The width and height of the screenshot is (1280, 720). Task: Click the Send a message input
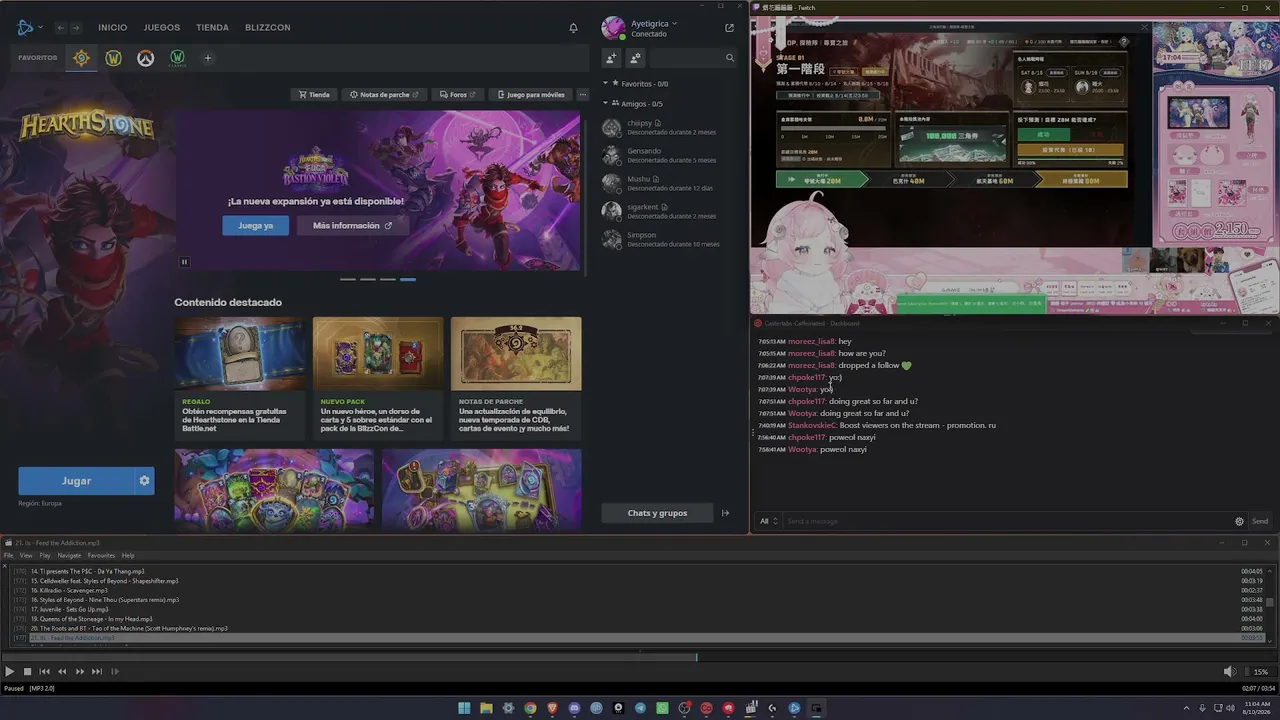pos(1008,521)
